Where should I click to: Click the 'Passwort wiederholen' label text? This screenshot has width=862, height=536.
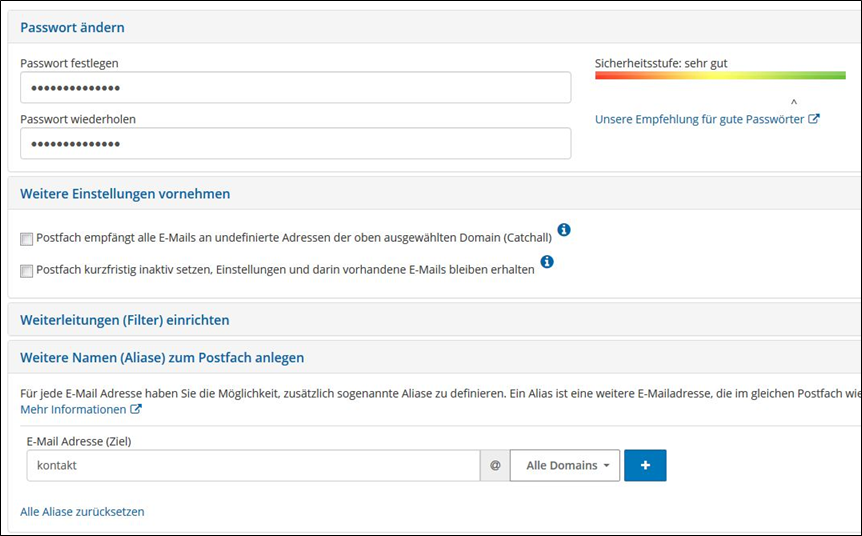tap(78, 119)
